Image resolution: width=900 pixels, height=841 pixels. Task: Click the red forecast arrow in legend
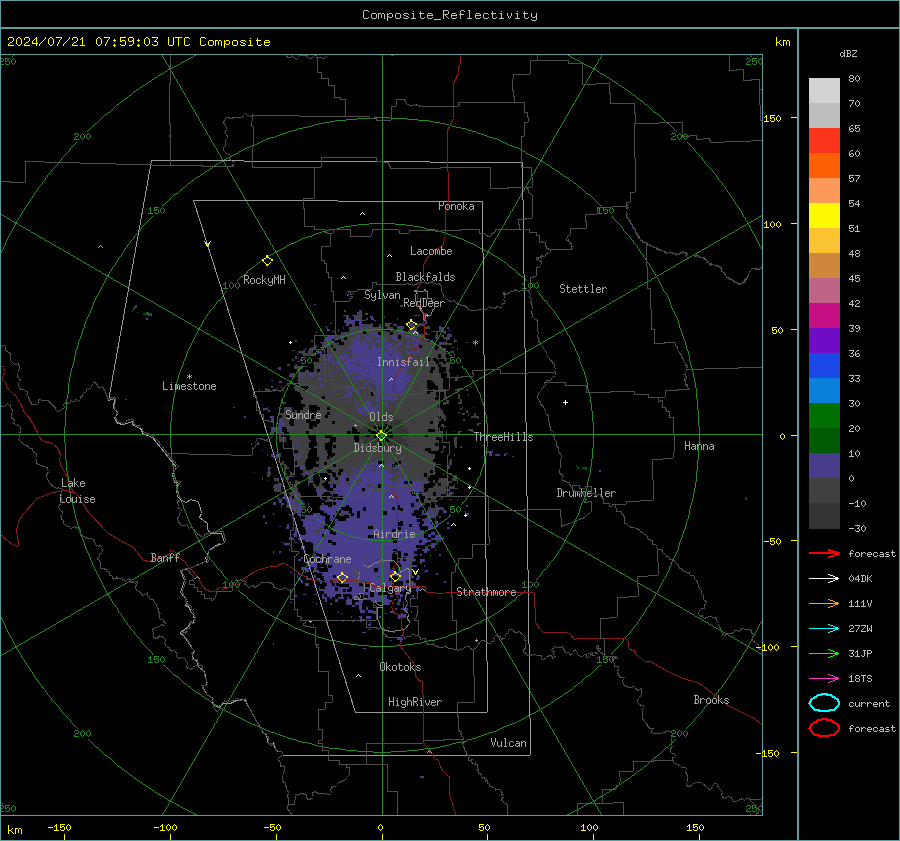pos(824,553)
